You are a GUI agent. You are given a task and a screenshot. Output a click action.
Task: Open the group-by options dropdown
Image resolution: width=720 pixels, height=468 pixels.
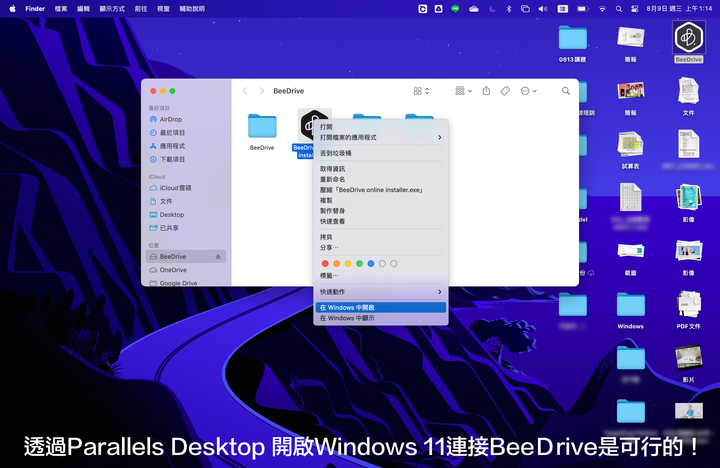pos(463,91)
